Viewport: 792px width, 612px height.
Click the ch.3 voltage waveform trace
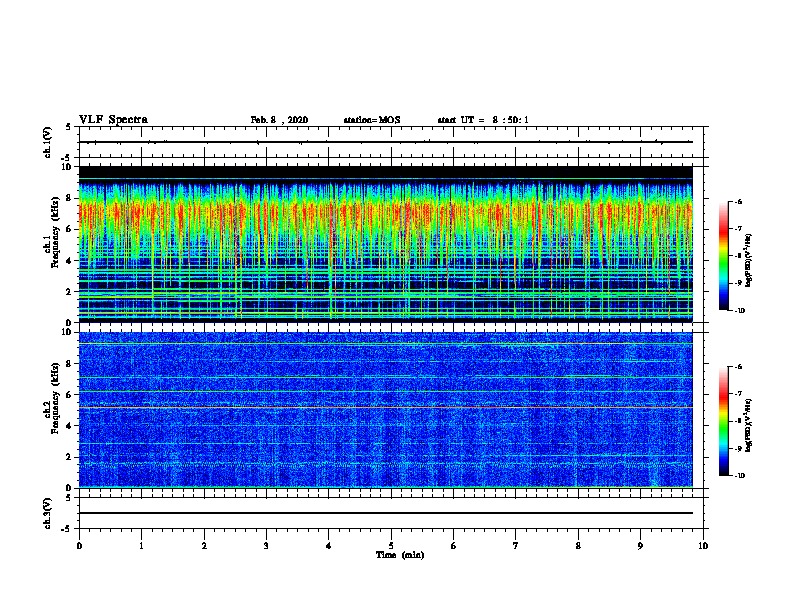click(x=385, y=513)
